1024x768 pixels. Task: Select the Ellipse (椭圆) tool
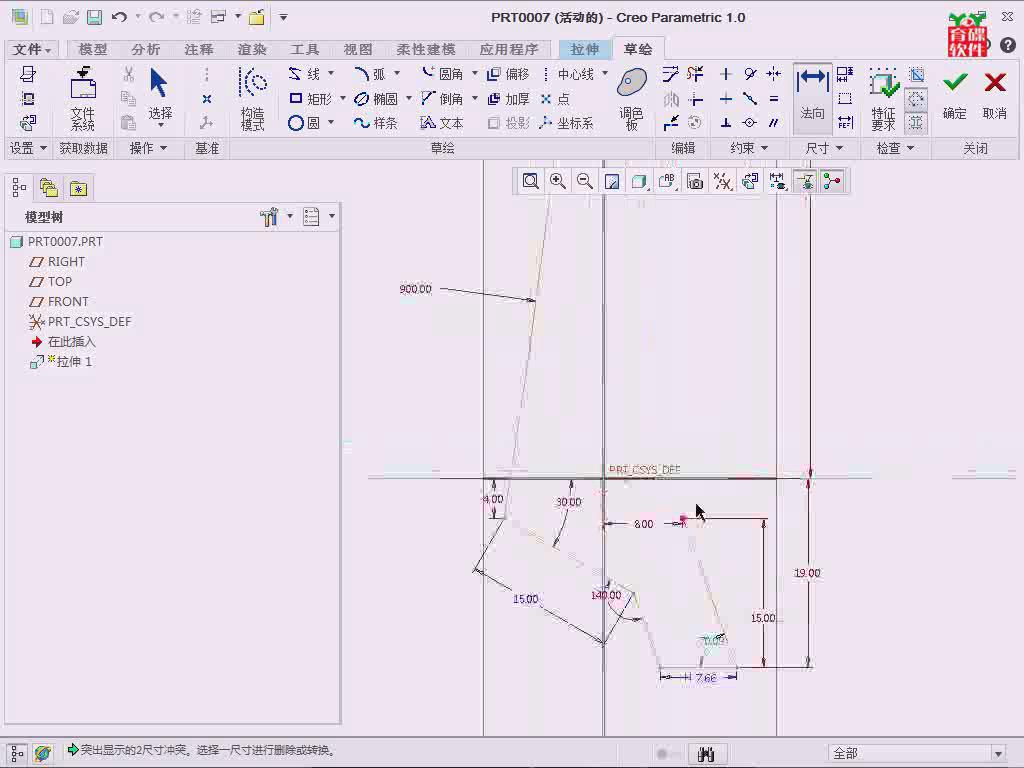tap(376, 99)
